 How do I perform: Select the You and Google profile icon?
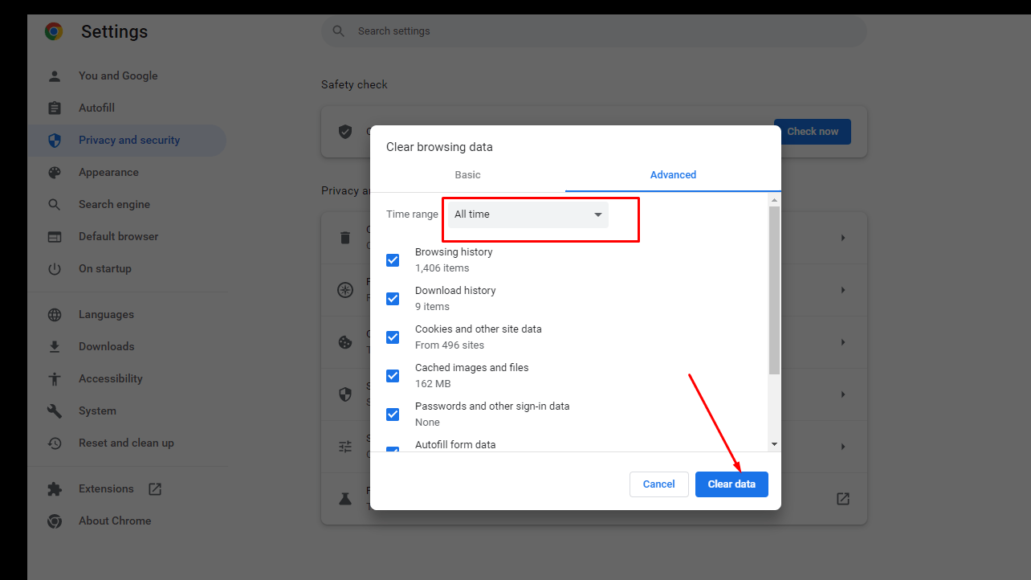pos(54,75)
